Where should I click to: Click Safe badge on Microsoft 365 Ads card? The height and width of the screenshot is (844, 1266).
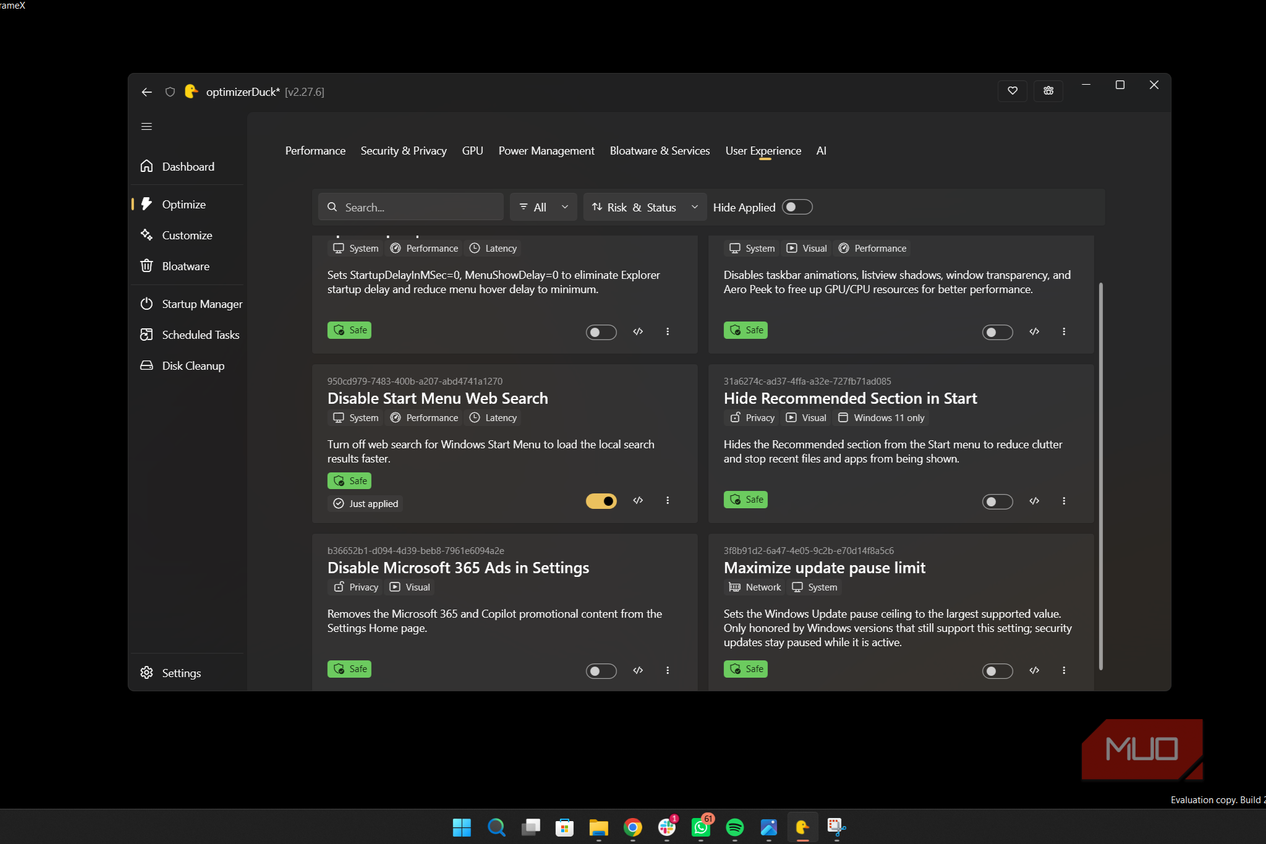[x=349, y=669]
